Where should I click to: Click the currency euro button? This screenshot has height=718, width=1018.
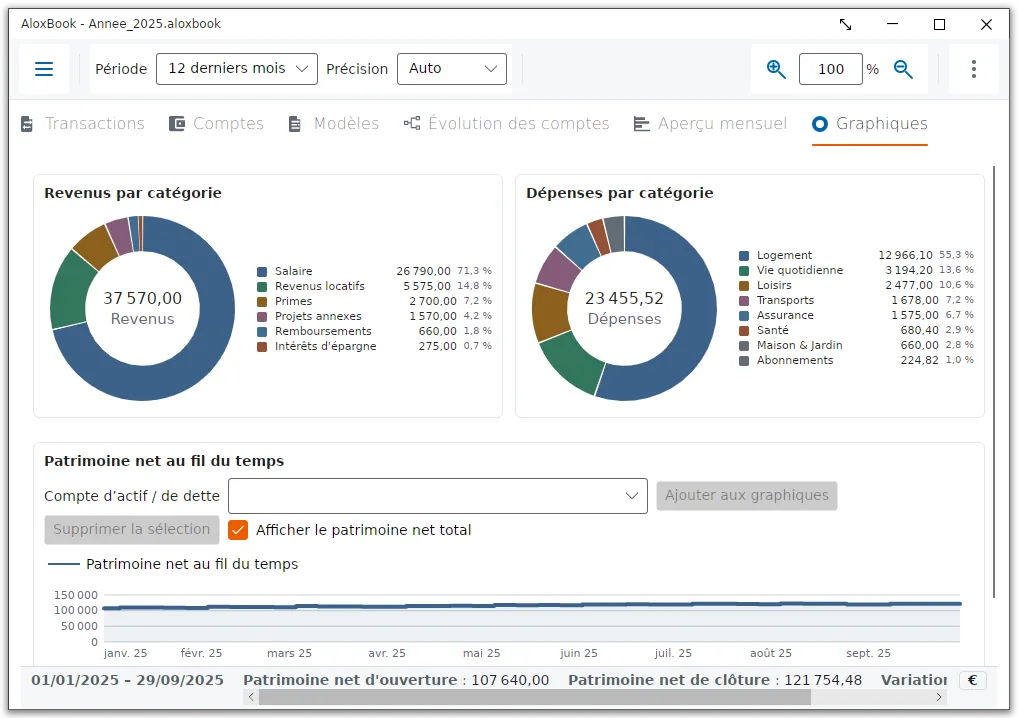pyautogui.click(x=973, y=680)
